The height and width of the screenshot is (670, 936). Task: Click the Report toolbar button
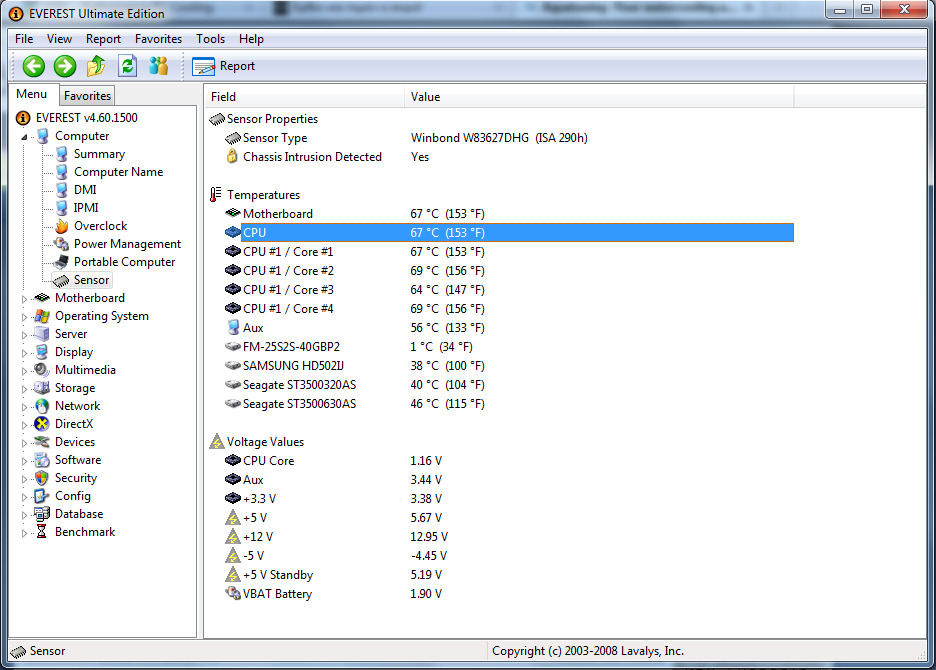point(224,66)
